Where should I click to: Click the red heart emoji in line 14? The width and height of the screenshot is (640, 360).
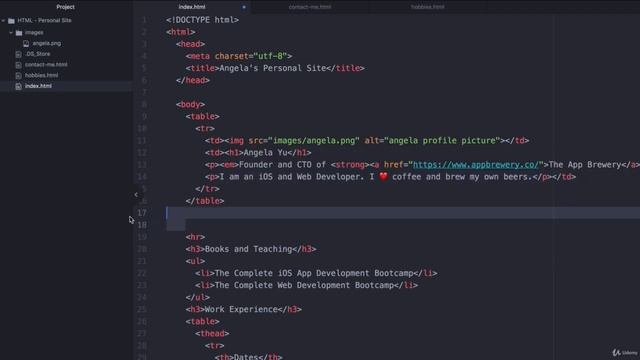(383, 177)
